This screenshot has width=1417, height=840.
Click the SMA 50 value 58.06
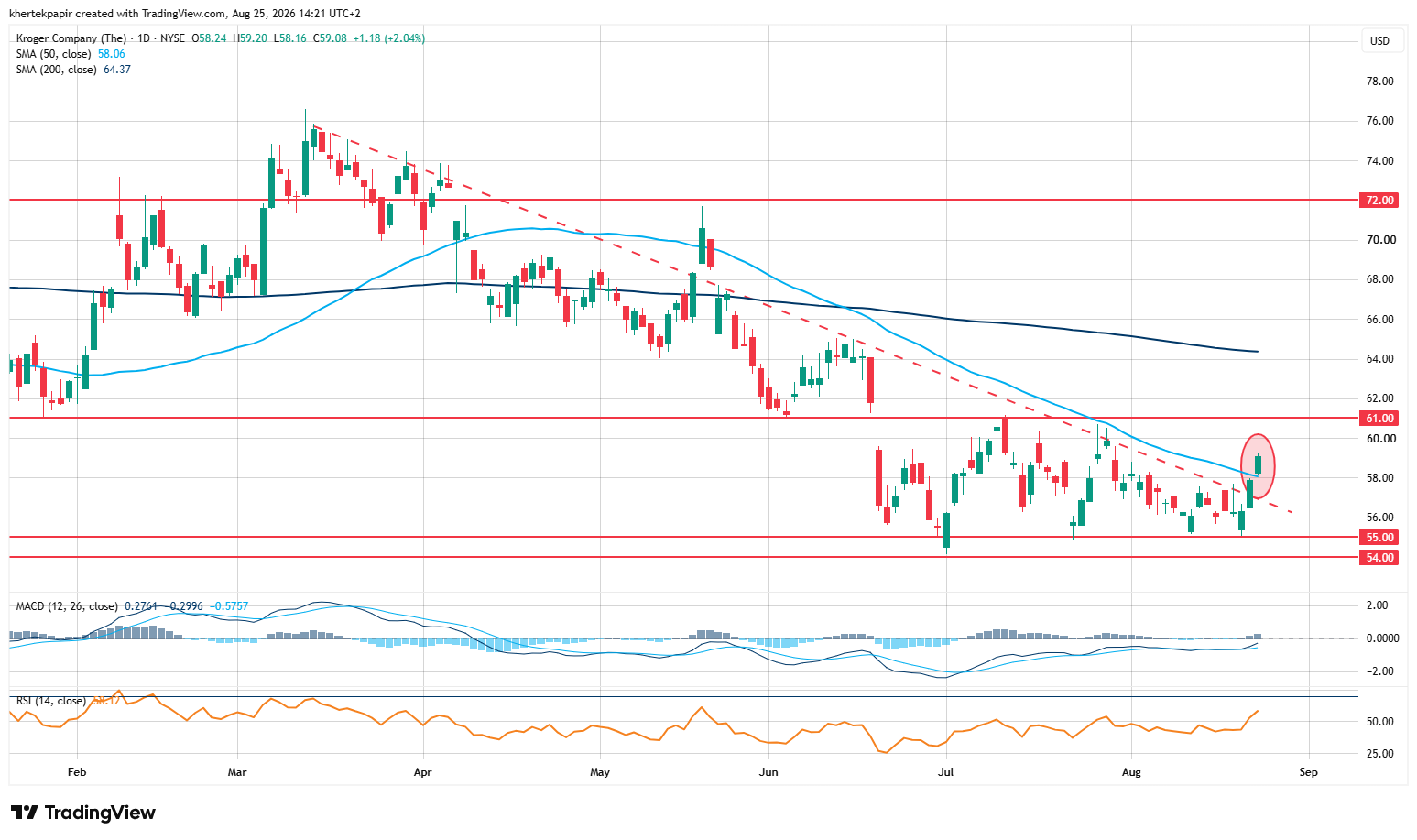coord(112,54)
